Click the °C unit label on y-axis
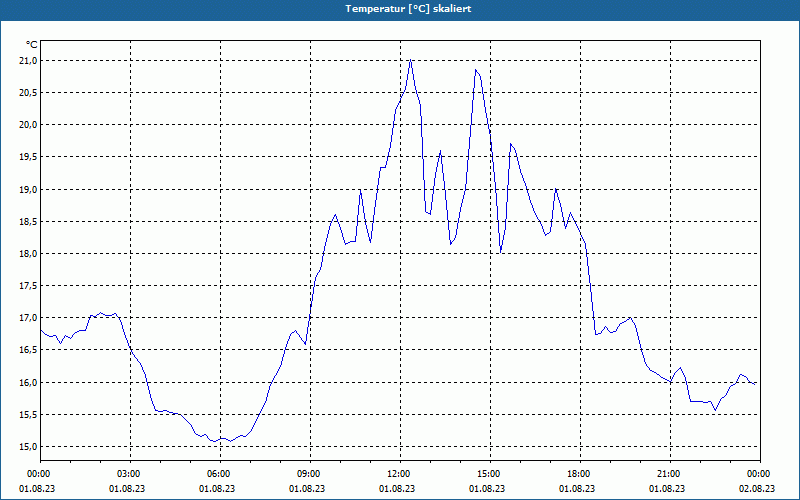800x500 pixels. 32,45
